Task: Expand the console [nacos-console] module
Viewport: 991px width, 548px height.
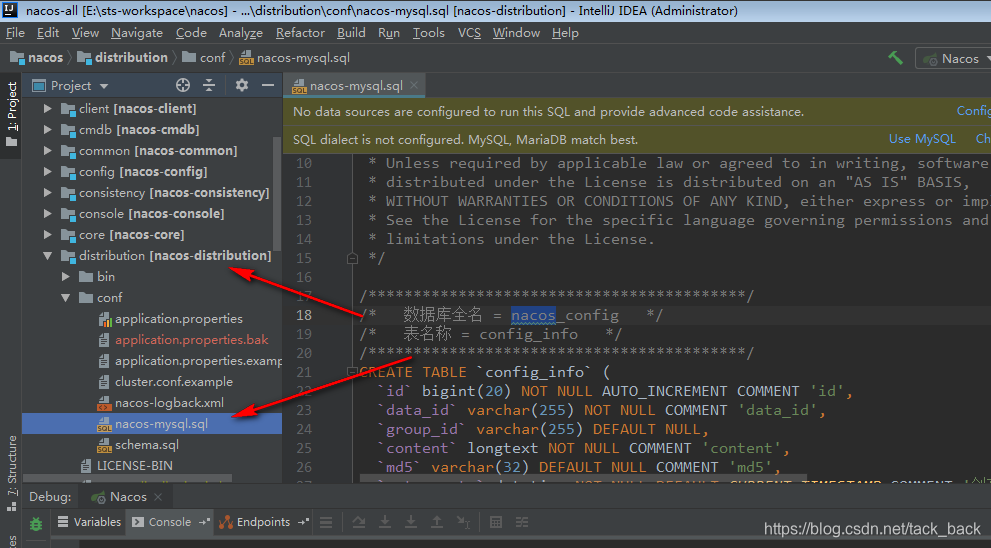Action: click(x=47, y=214)
